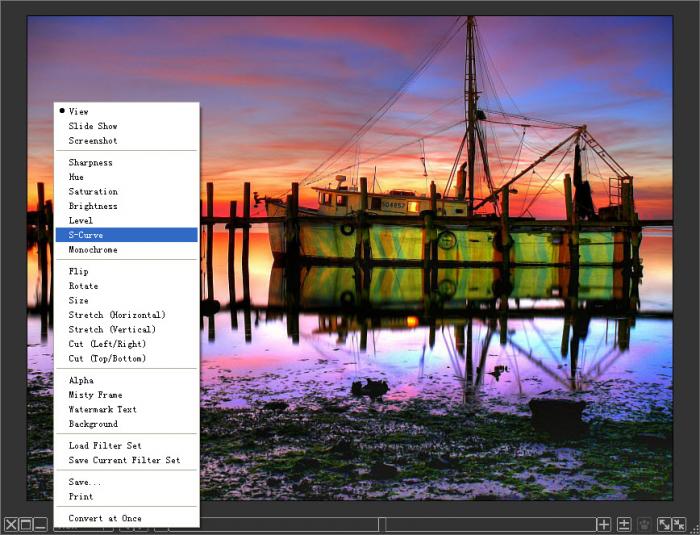
Task: Apply the highlighted S-Curve option
Action: tap(126, 235)
